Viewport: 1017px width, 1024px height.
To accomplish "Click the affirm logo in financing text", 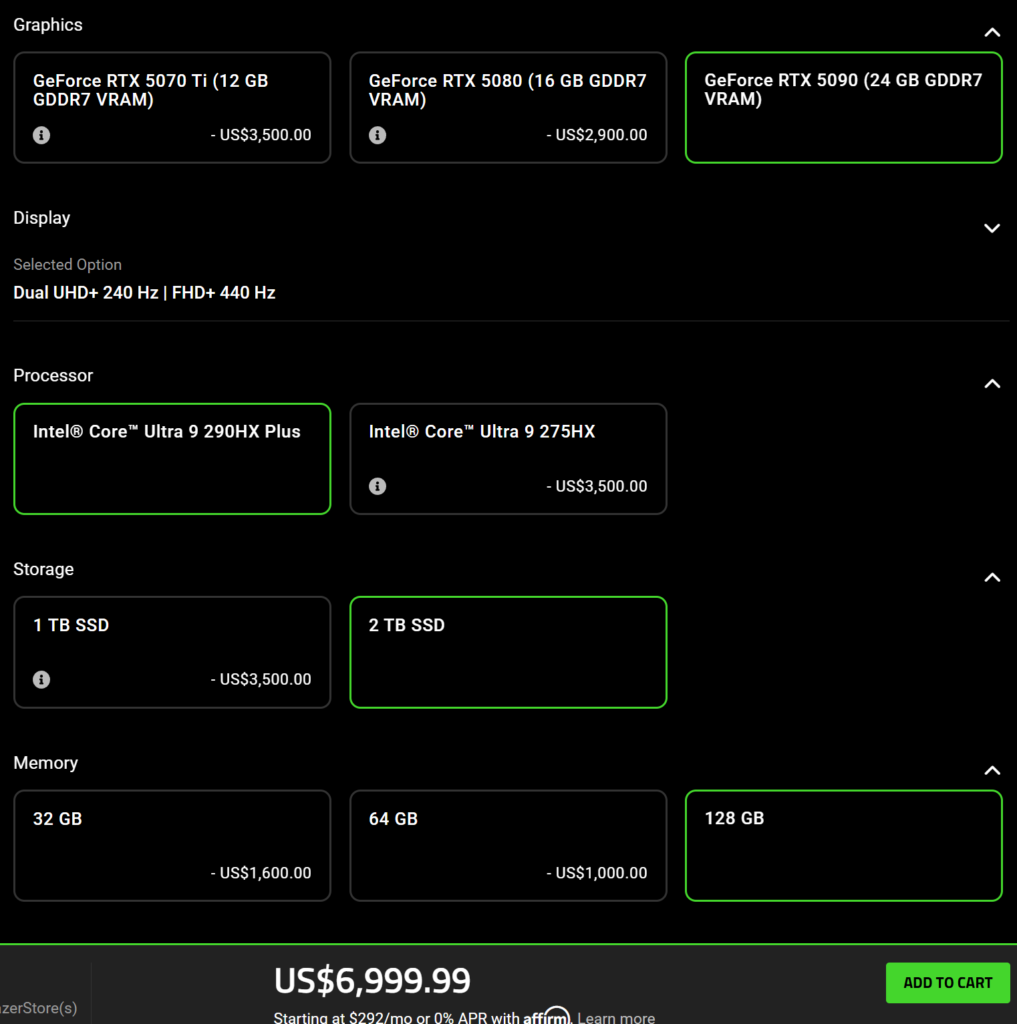I will [547, 1016].
